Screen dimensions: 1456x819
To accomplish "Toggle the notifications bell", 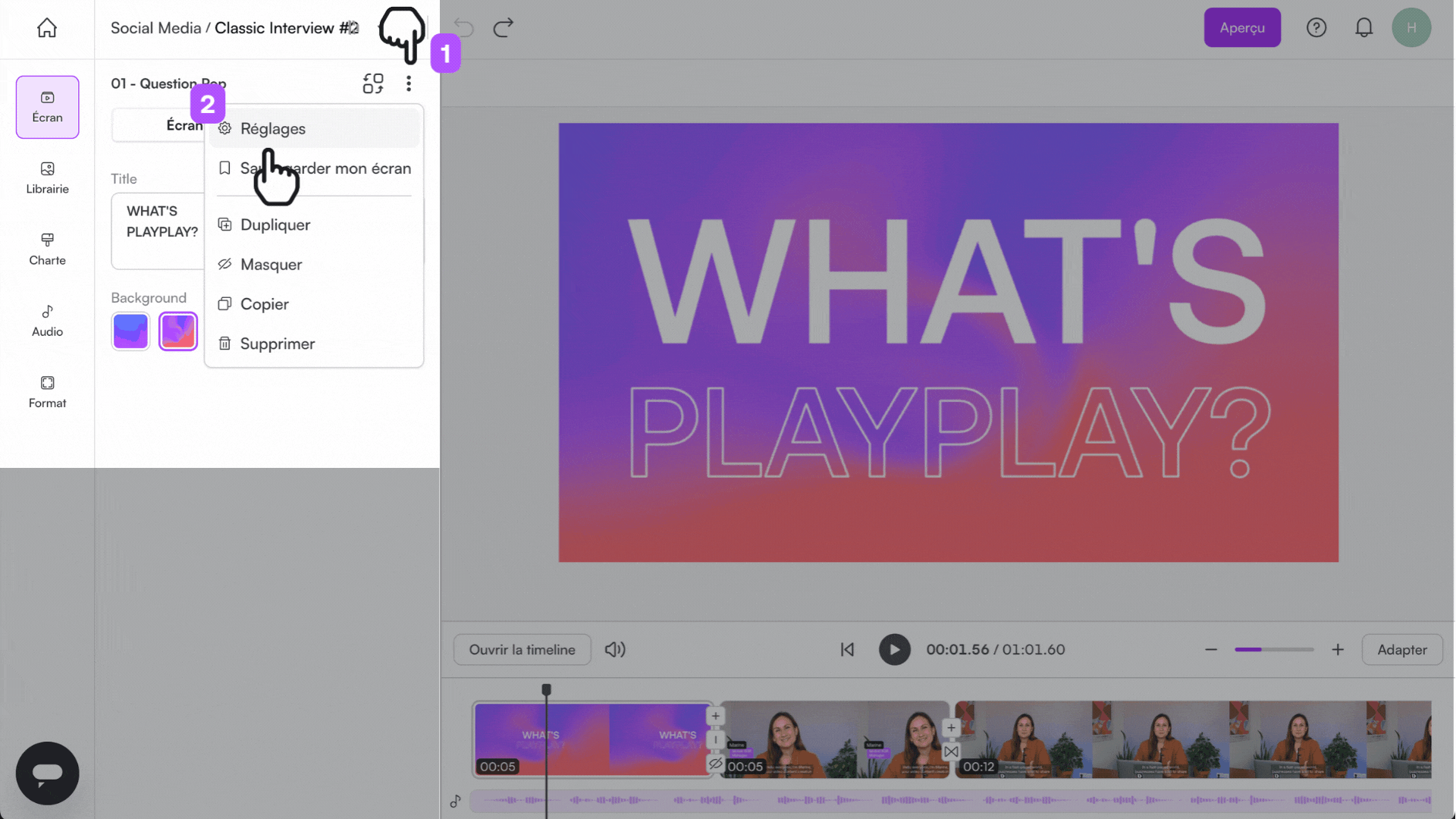I will click(x=1364, y=27).
